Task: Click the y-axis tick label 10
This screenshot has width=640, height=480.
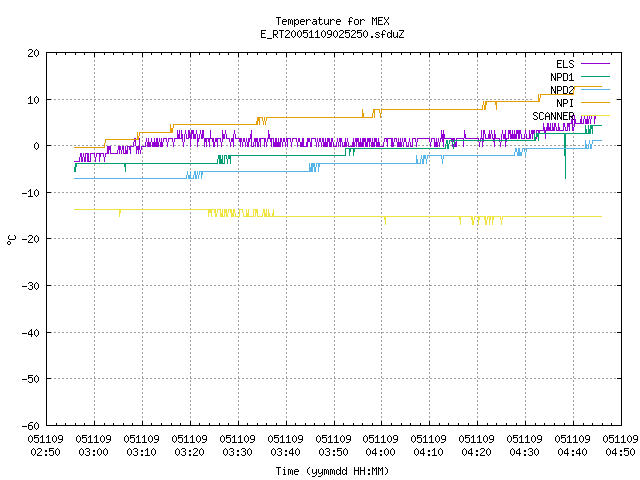Action: coord(33,100)
